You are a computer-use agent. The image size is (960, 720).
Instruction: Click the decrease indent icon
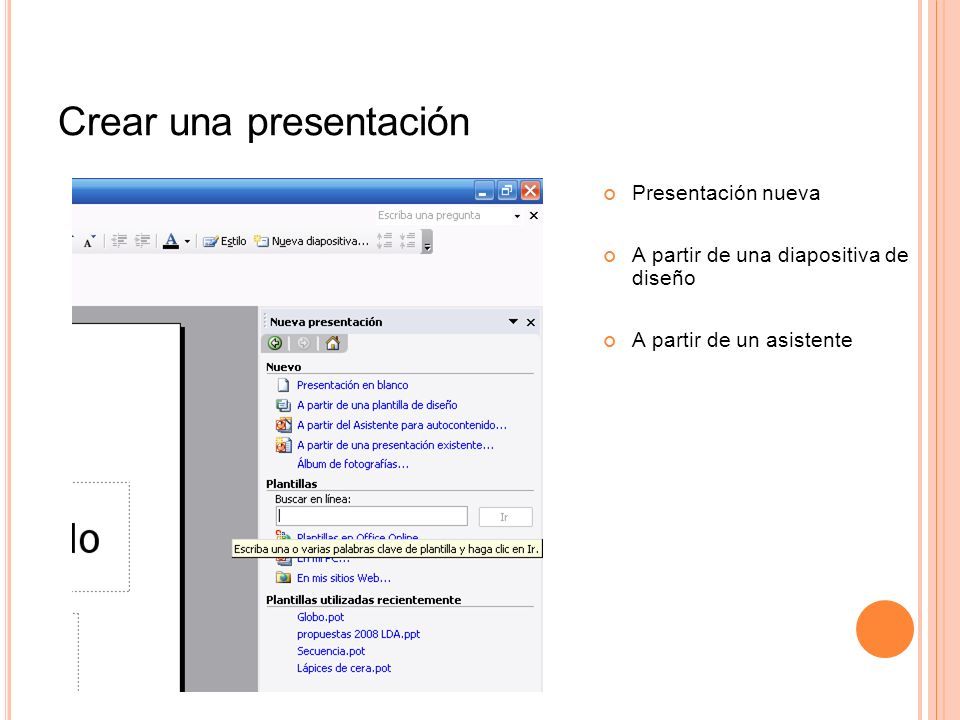click(x=119, y=241)
